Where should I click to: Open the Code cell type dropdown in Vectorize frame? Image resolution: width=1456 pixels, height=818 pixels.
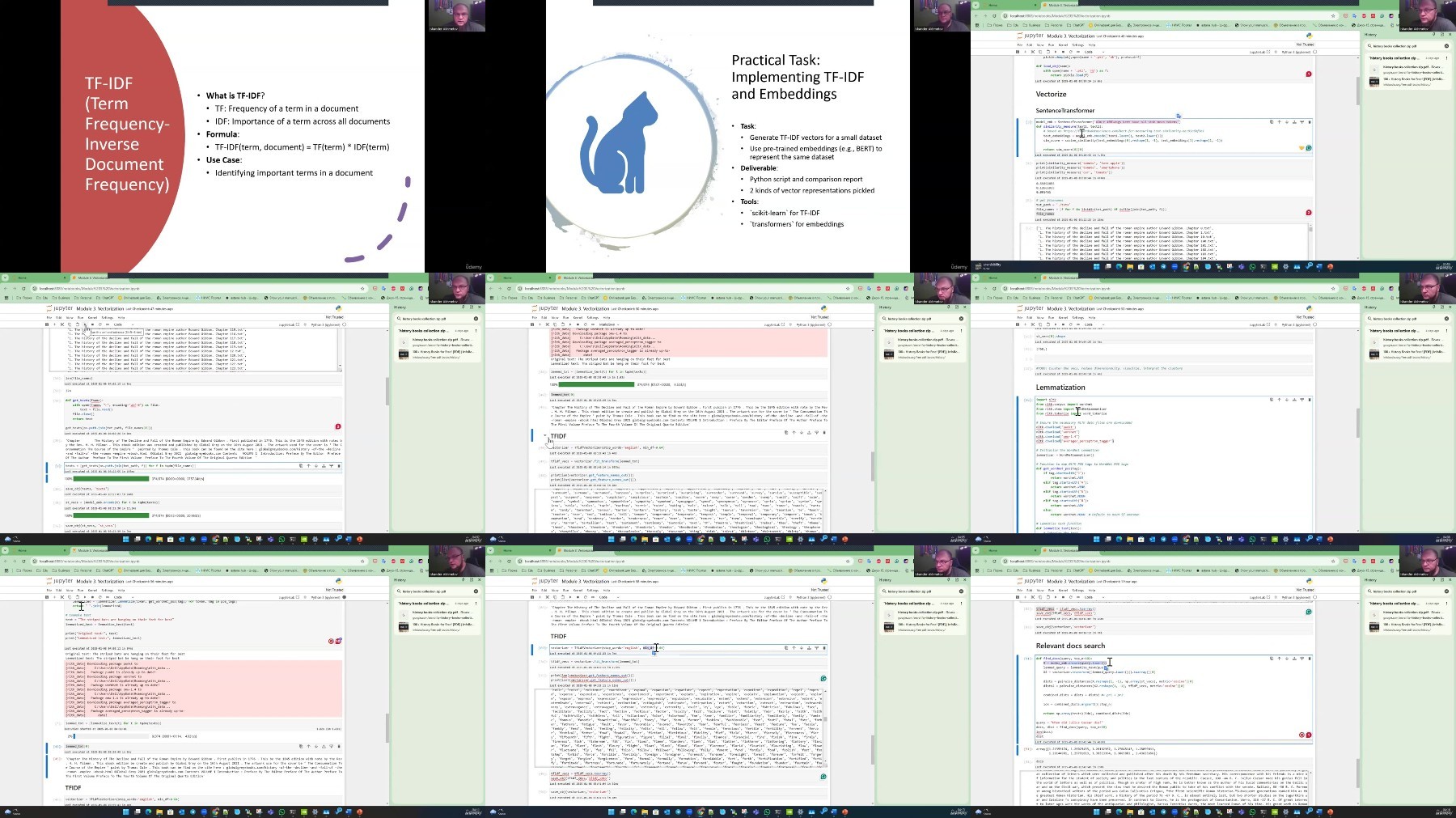(1094, 52)
